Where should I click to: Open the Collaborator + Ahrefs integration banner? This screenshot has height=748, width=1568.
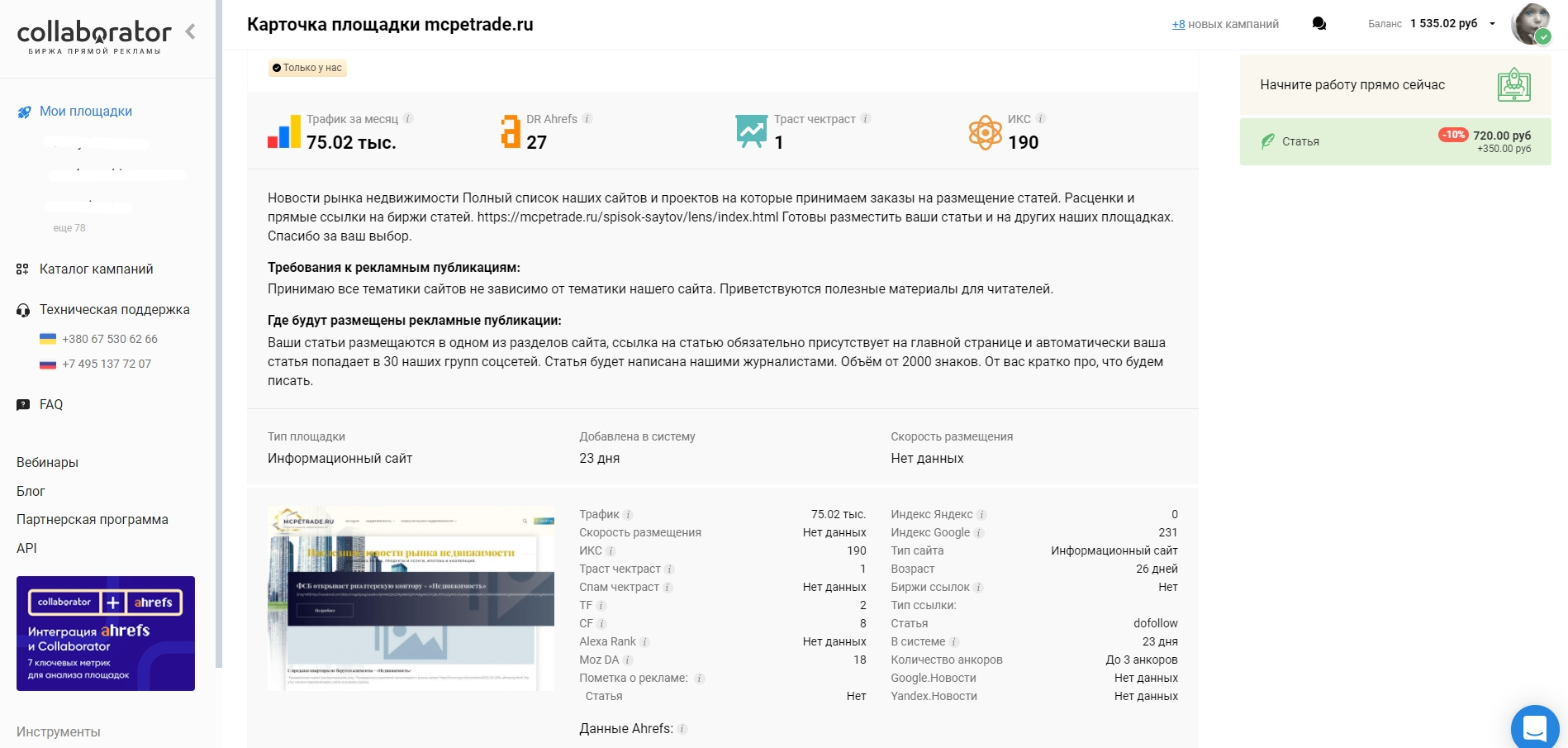(x=106, y=633)
